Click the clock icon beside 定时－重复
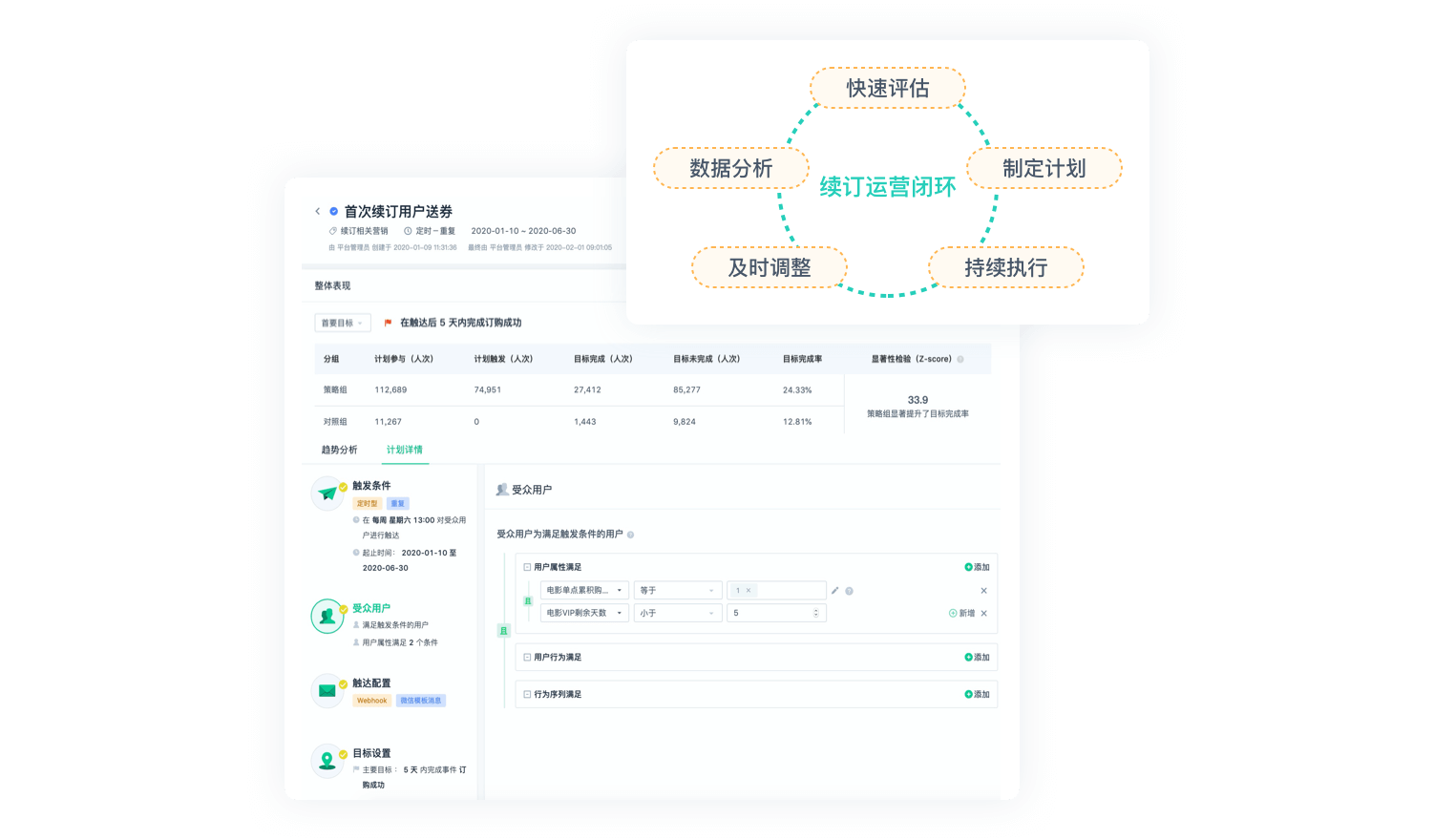 [x=408, y=231]
